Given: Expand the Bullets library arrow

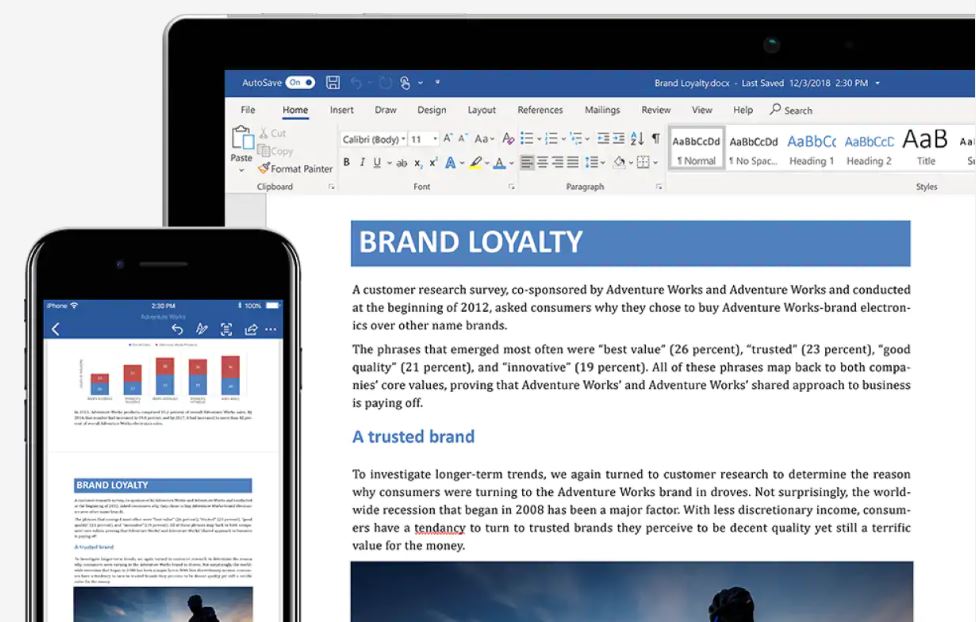Looking at the screenshot, I should click(539, 139).
